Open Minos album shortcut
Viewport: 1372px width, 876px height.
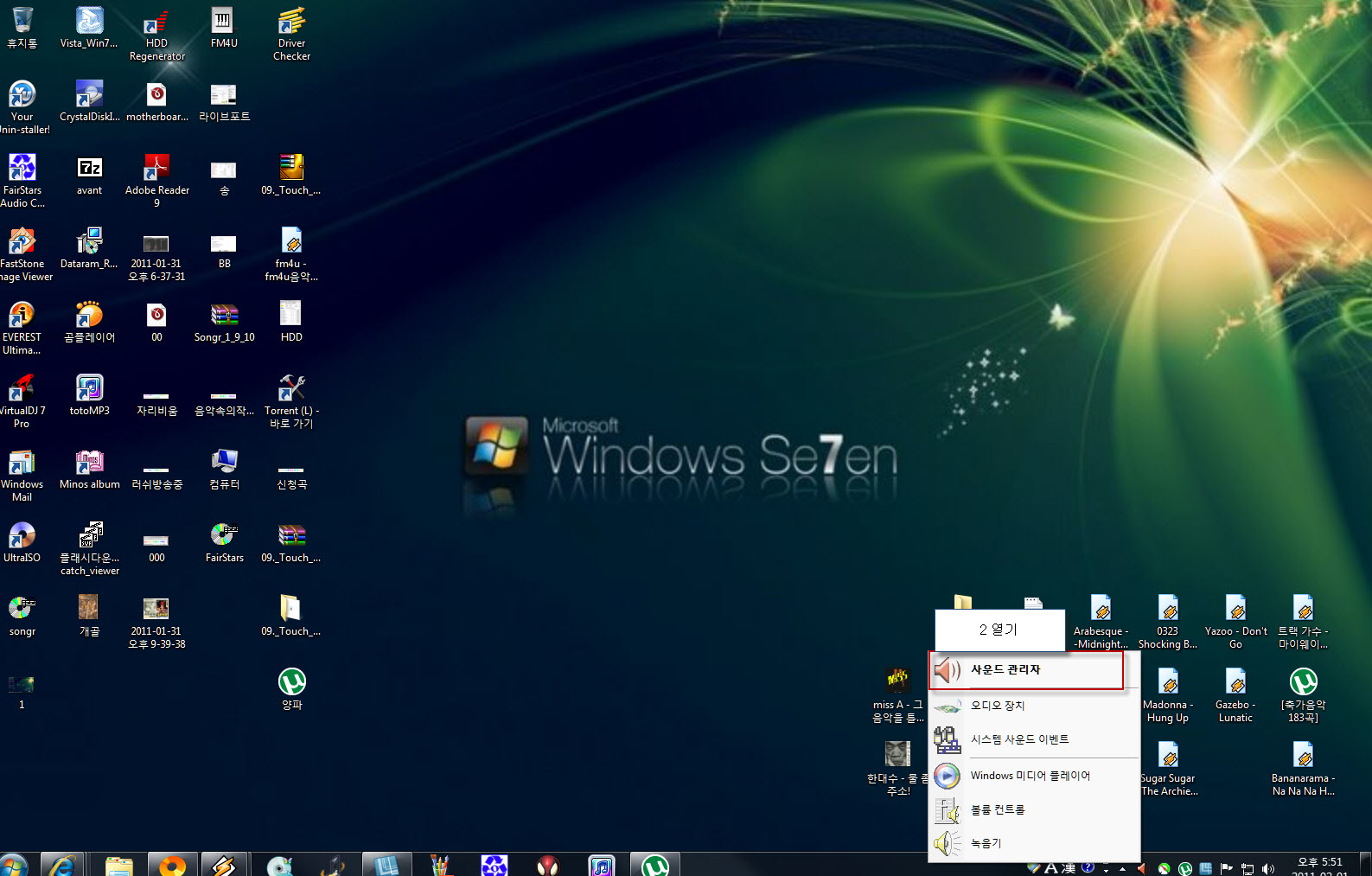pyautogui.click(x=89, y=469)
